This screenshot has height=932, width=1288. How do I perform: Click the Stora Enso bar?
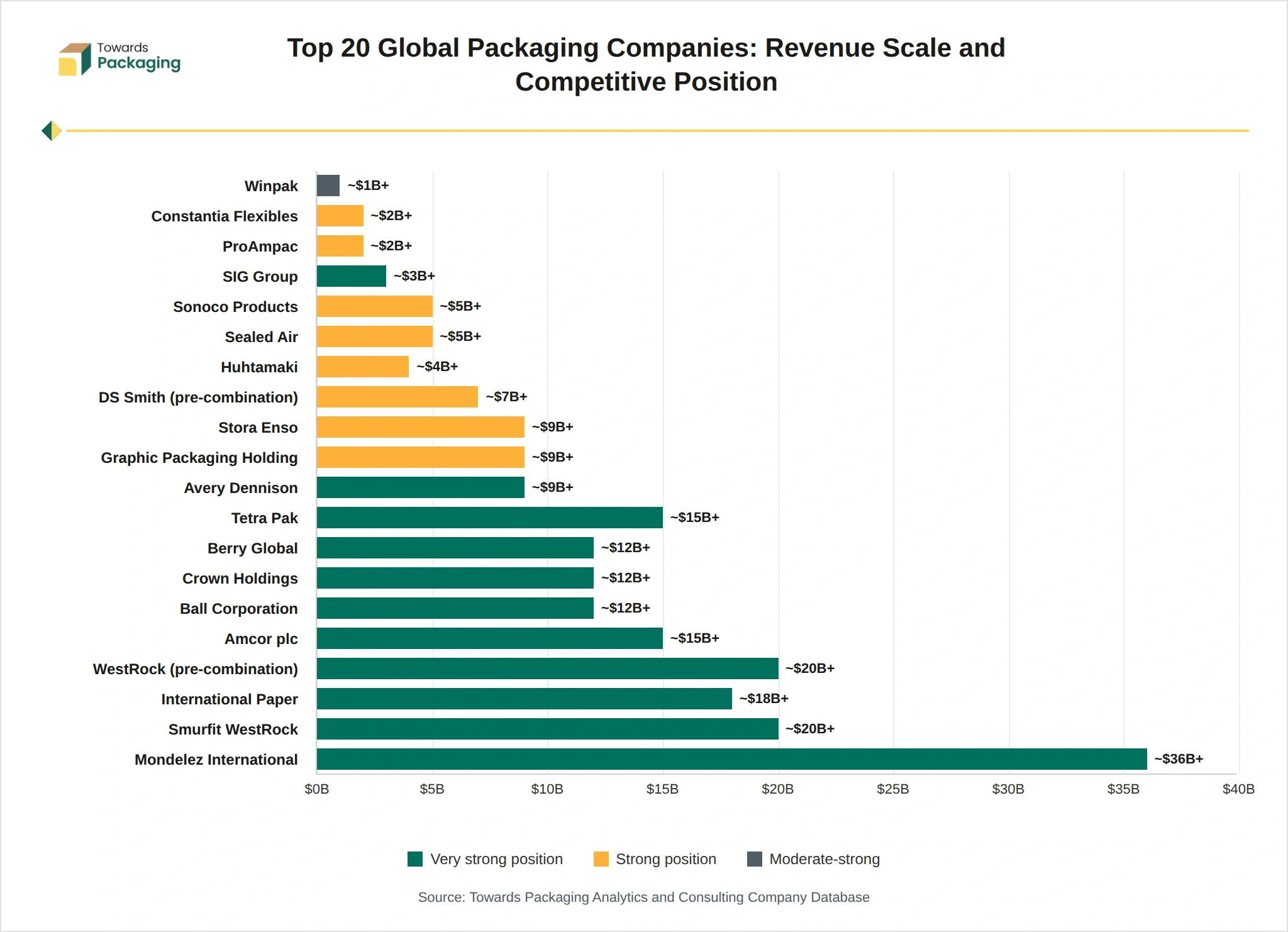pyautogui.click(x=421, y=427)
